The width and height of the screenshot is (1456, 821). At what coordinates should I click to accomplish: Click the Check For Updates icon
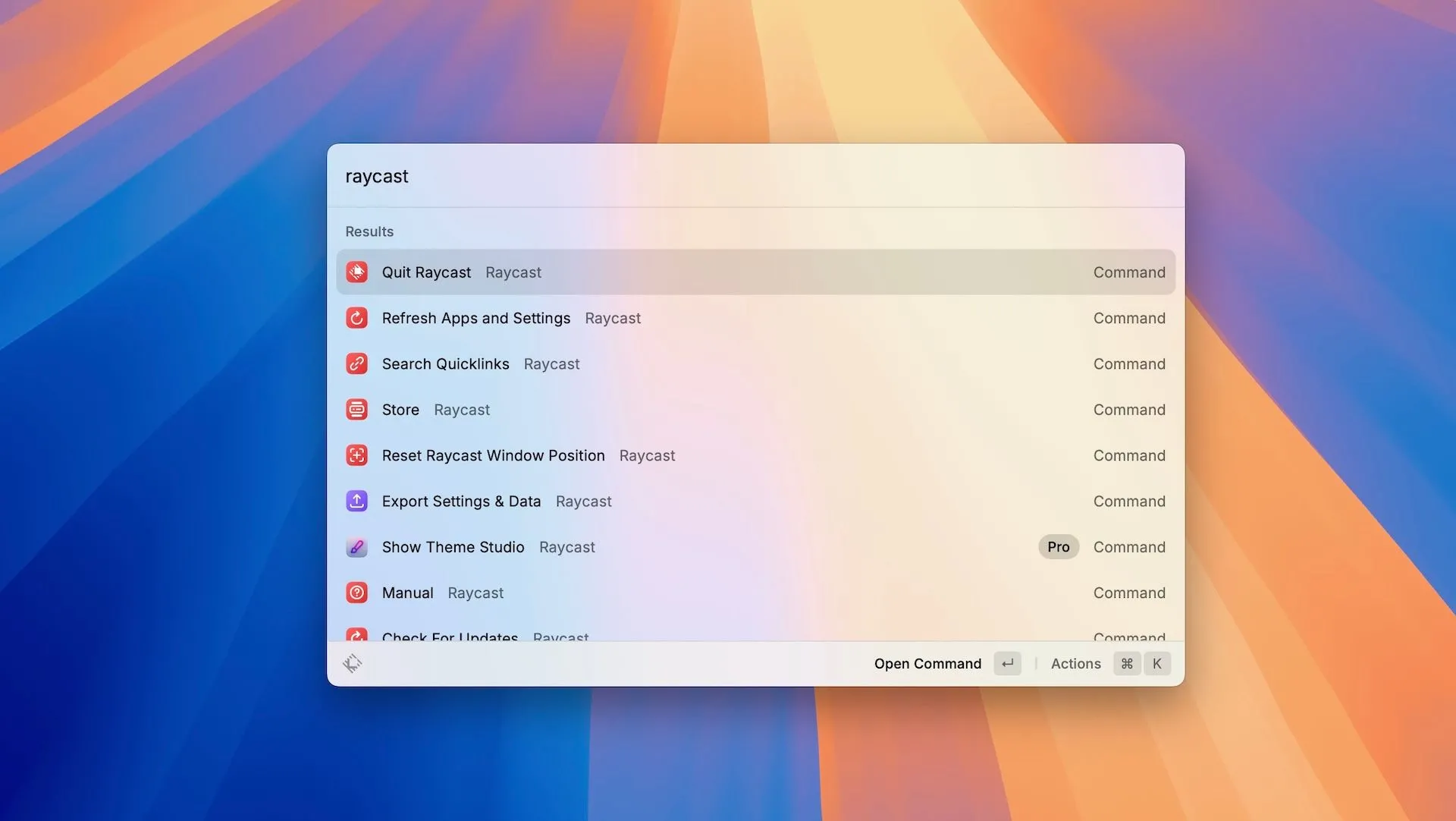tap(356, 636)
